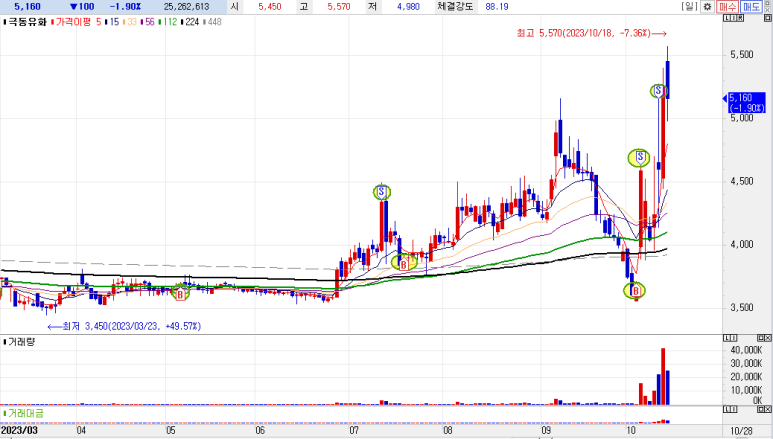
Task: Click the B buy marker in July
Action: [402, 263]
